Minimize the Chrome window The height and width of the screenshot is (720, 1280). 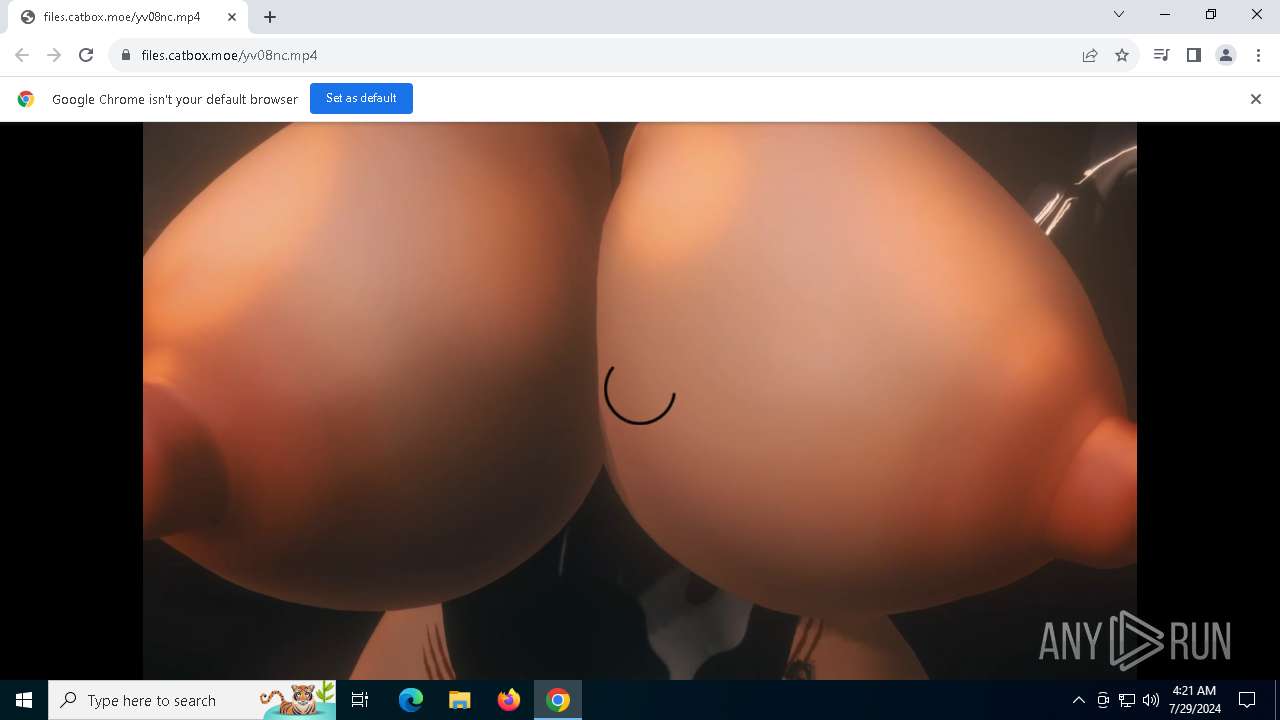(x=1165, y=14)
